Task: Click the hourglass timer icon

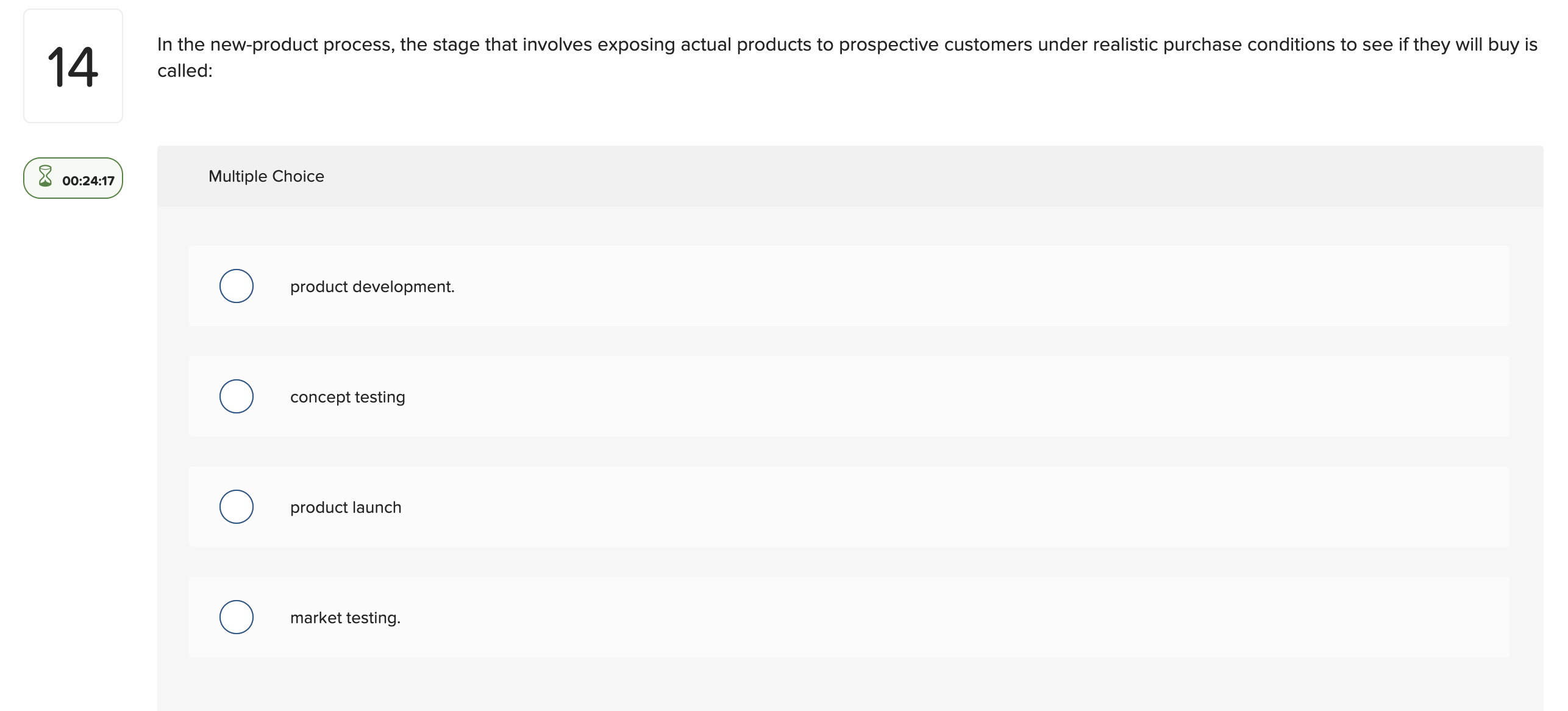Action: click(x=45, y=177)
